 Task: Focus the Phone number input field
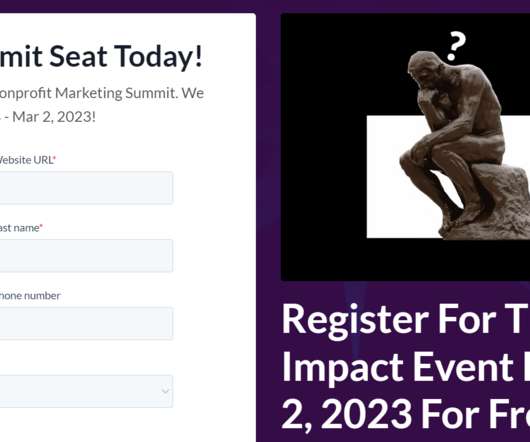click(86, 323)
